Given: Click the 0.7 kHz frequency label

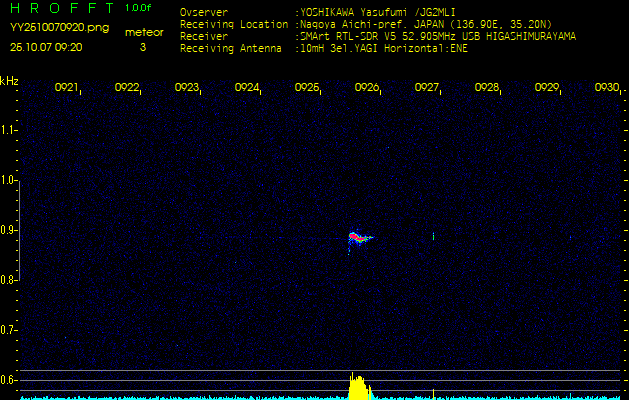Looking at the screenshot, I should tap(7, 330).
